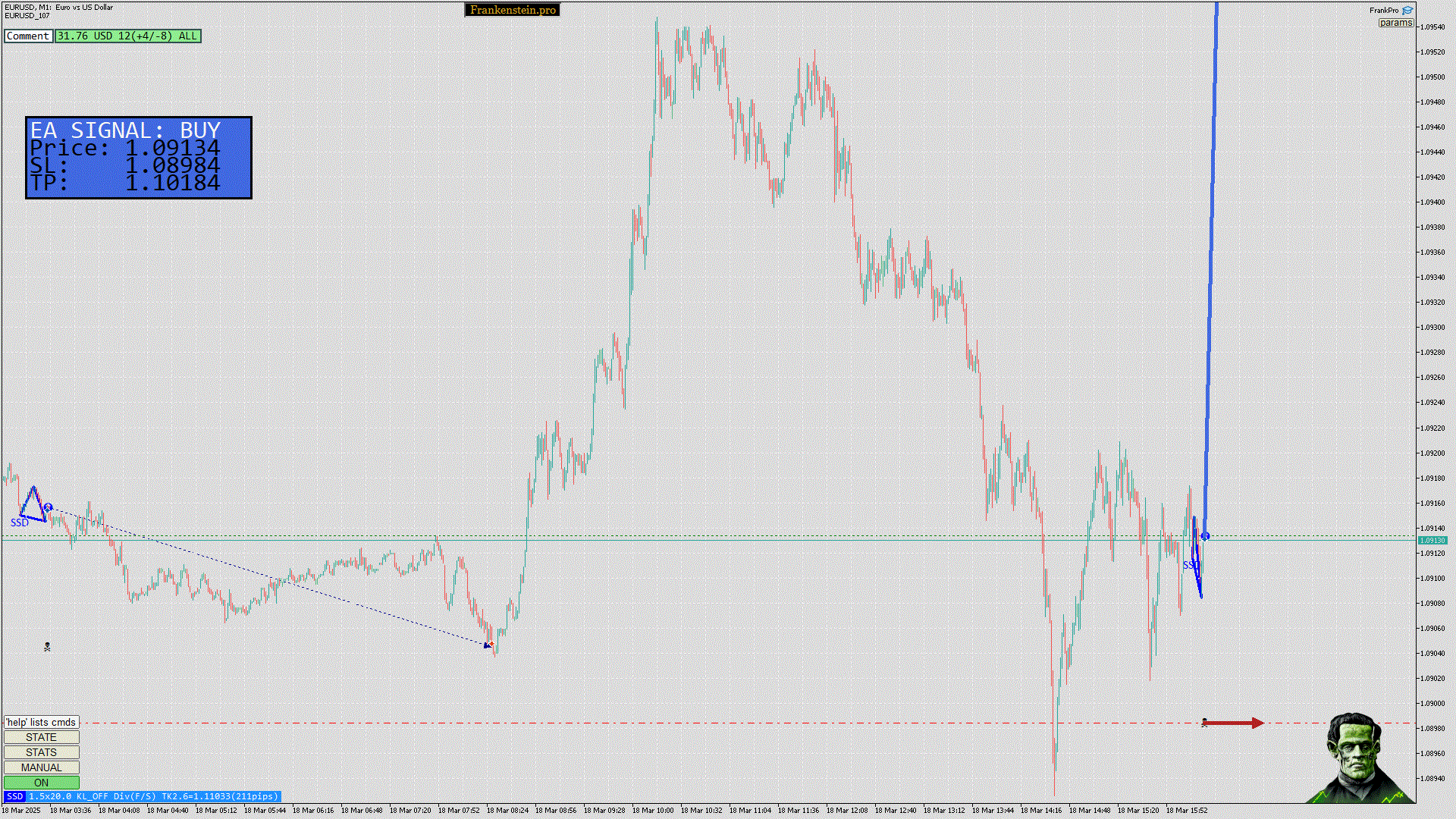
Task: Toggle the green ON button
Action: (41, 783)
